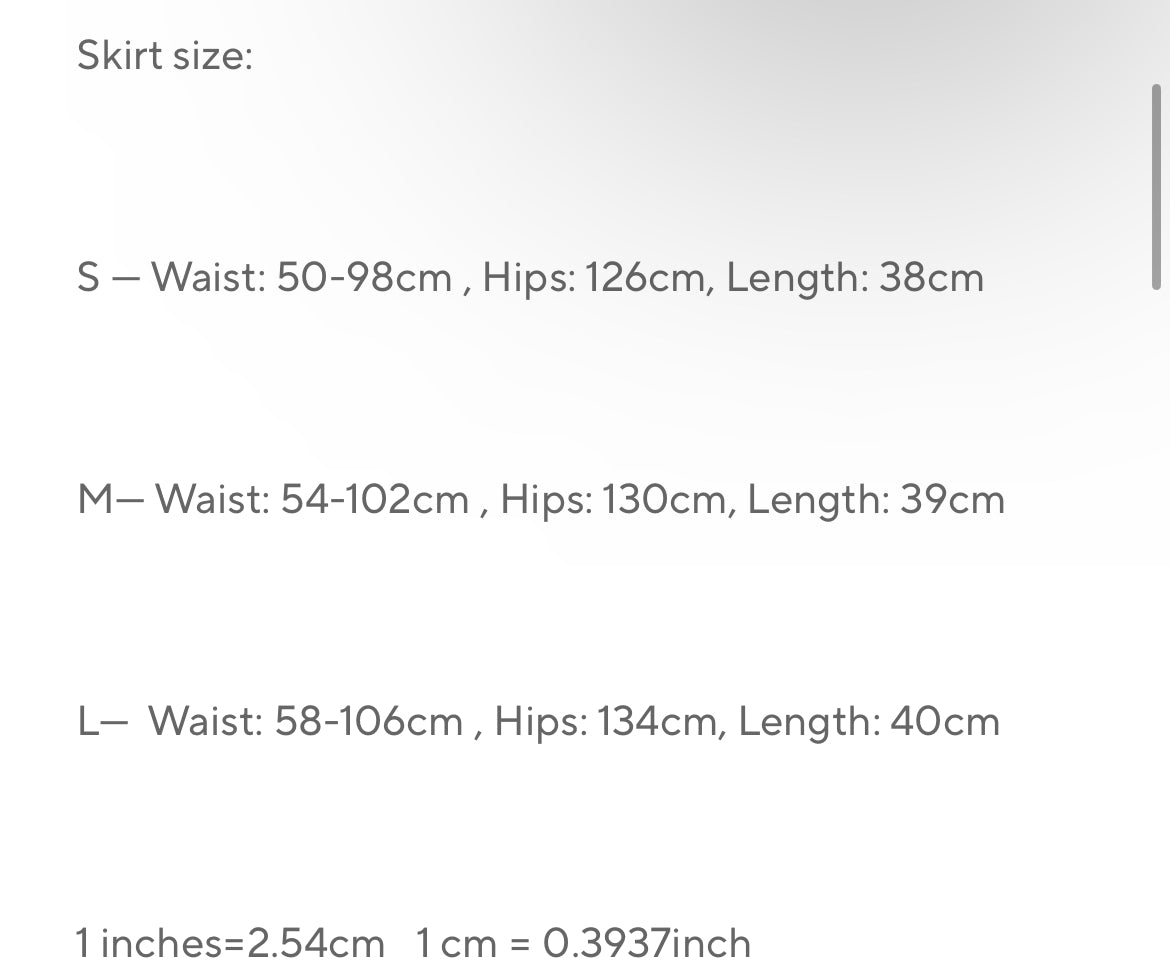Click the vertical scrollbar thumb
Screen dimensions: 1170x963
pyautogui.click(x=1156, y=186)
